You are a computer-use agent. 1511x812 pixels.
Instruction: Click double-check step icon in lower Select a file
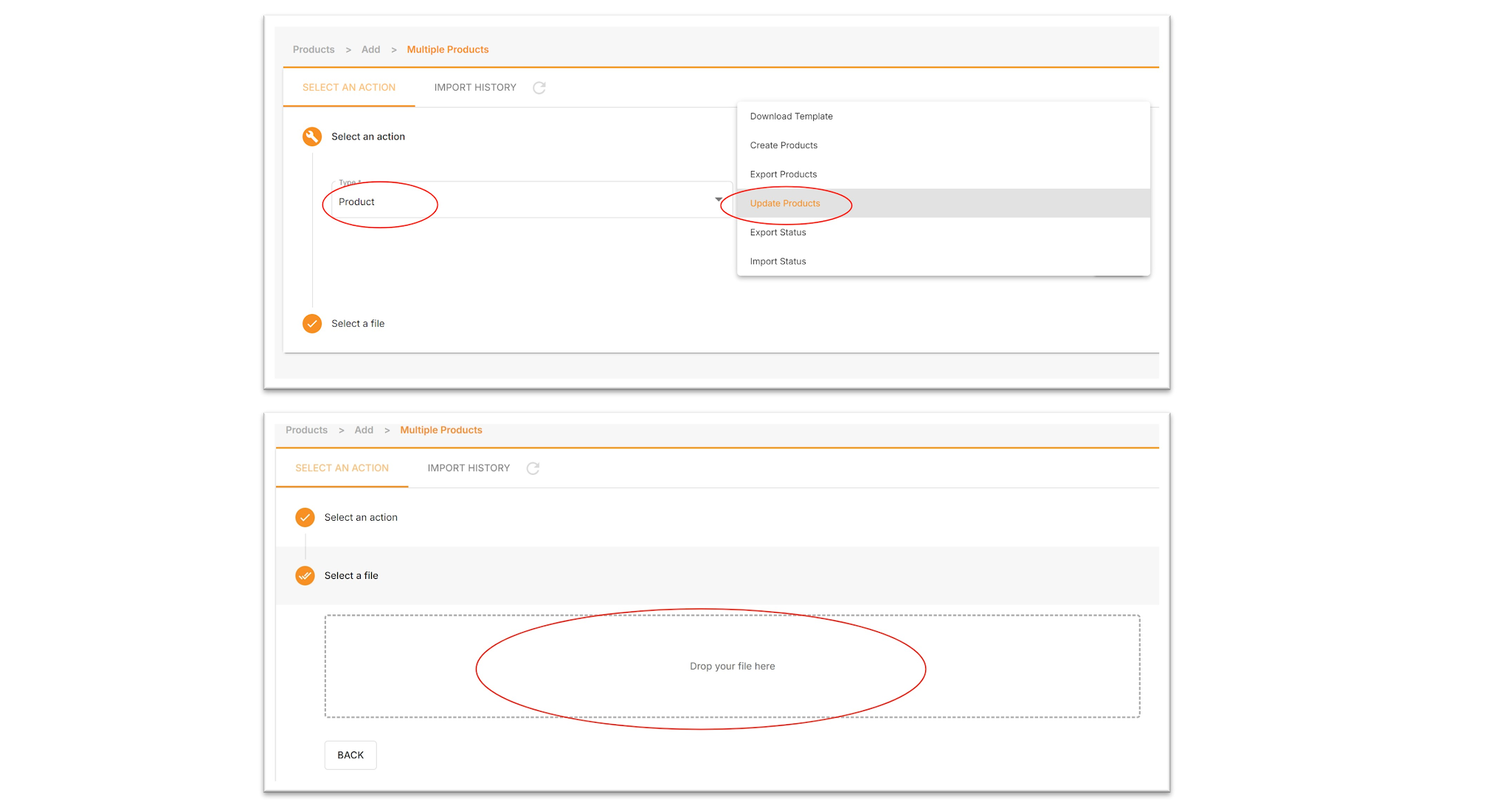tap(305, 576)
